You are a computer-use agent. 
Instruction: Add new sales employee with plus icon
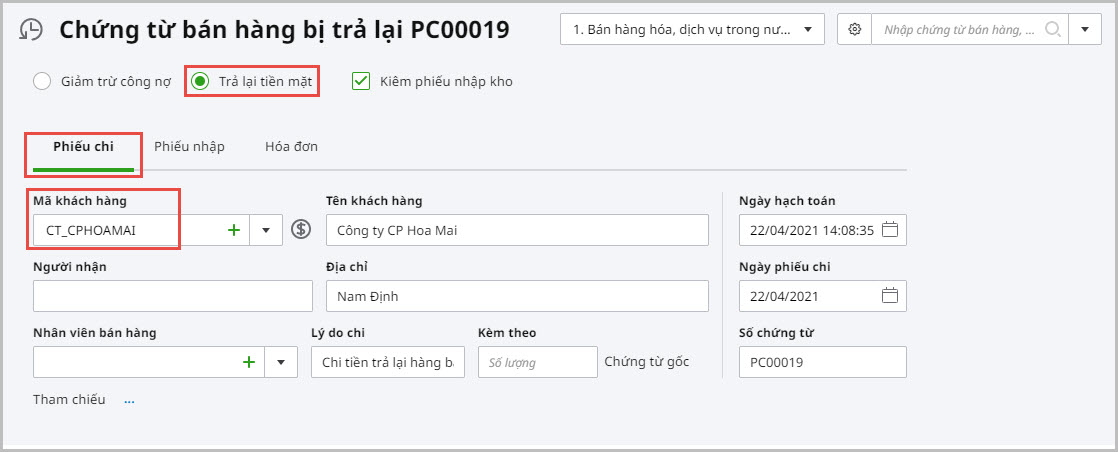pos(248,362)
